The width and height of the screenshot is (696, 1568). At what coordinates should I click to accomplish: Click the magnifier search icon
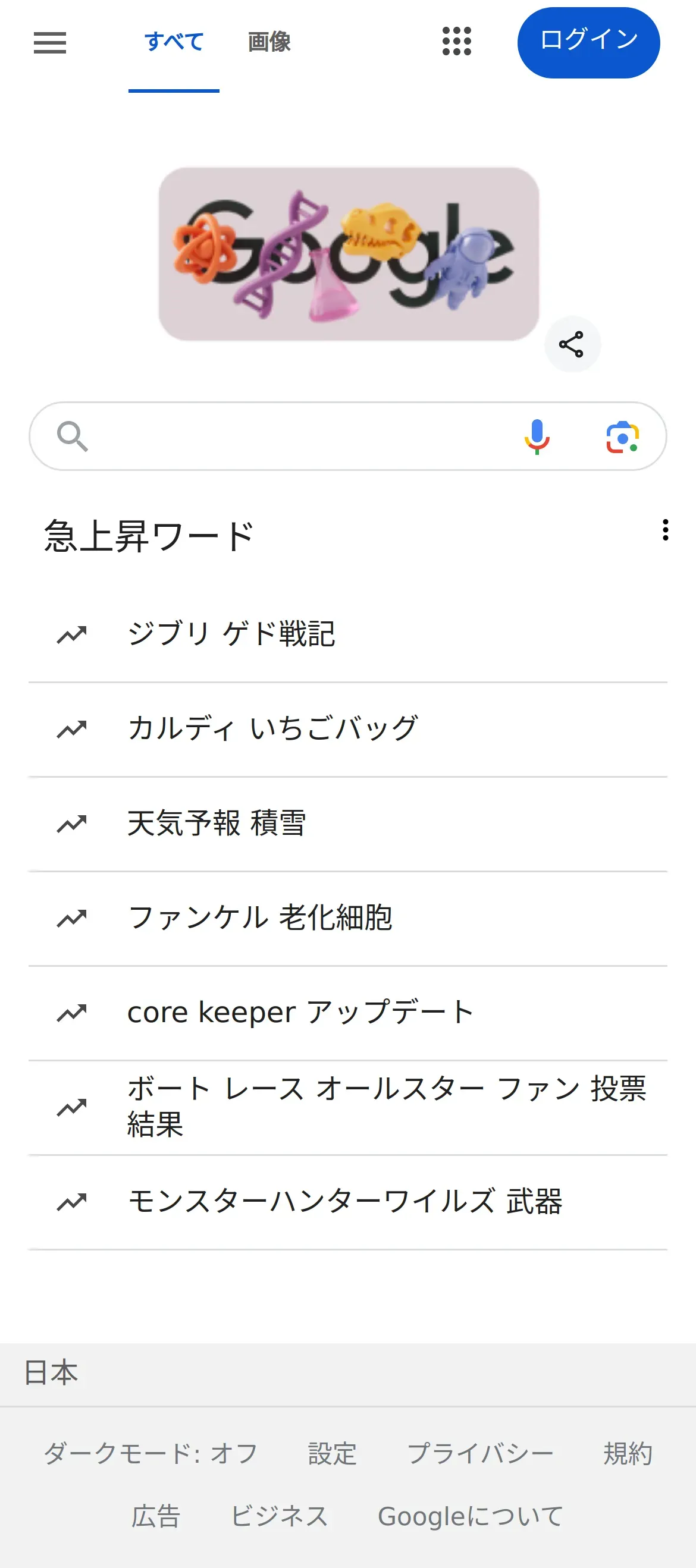(73, 436)
